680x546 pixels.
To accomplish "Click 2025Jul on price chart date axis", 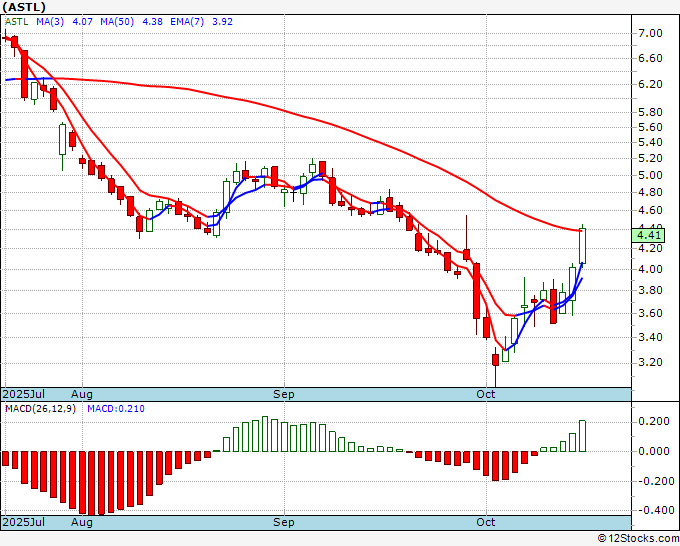I will [x=23, y=394].
